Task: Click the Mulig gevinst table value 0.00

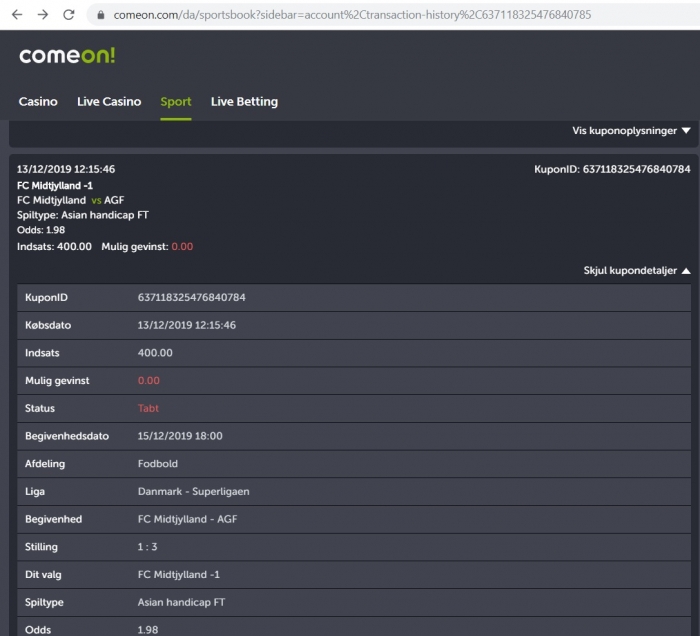Action: pos(148,380)
